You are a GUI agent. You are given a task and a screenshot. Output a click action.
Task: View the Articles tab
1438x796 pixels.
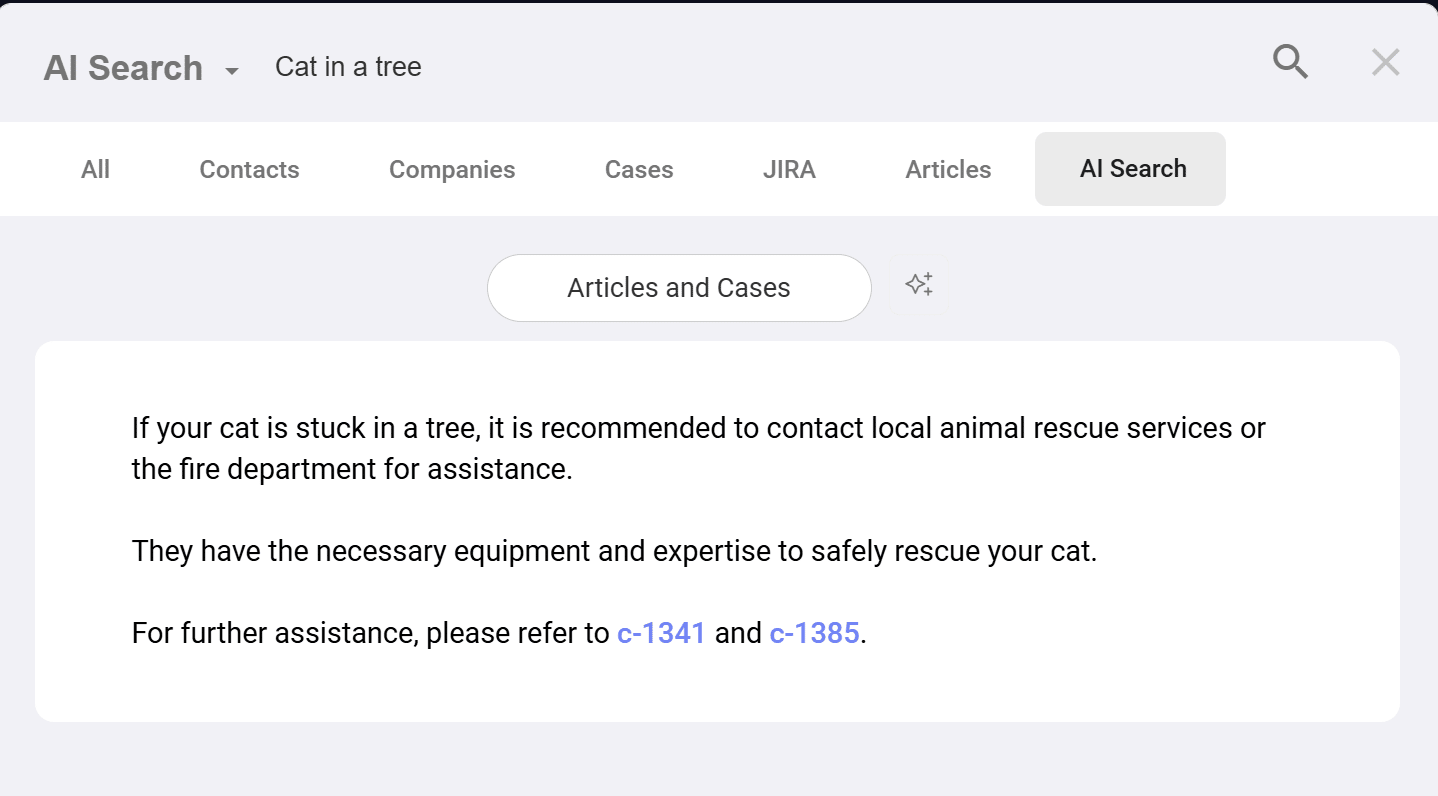click(x=948, y=170)
